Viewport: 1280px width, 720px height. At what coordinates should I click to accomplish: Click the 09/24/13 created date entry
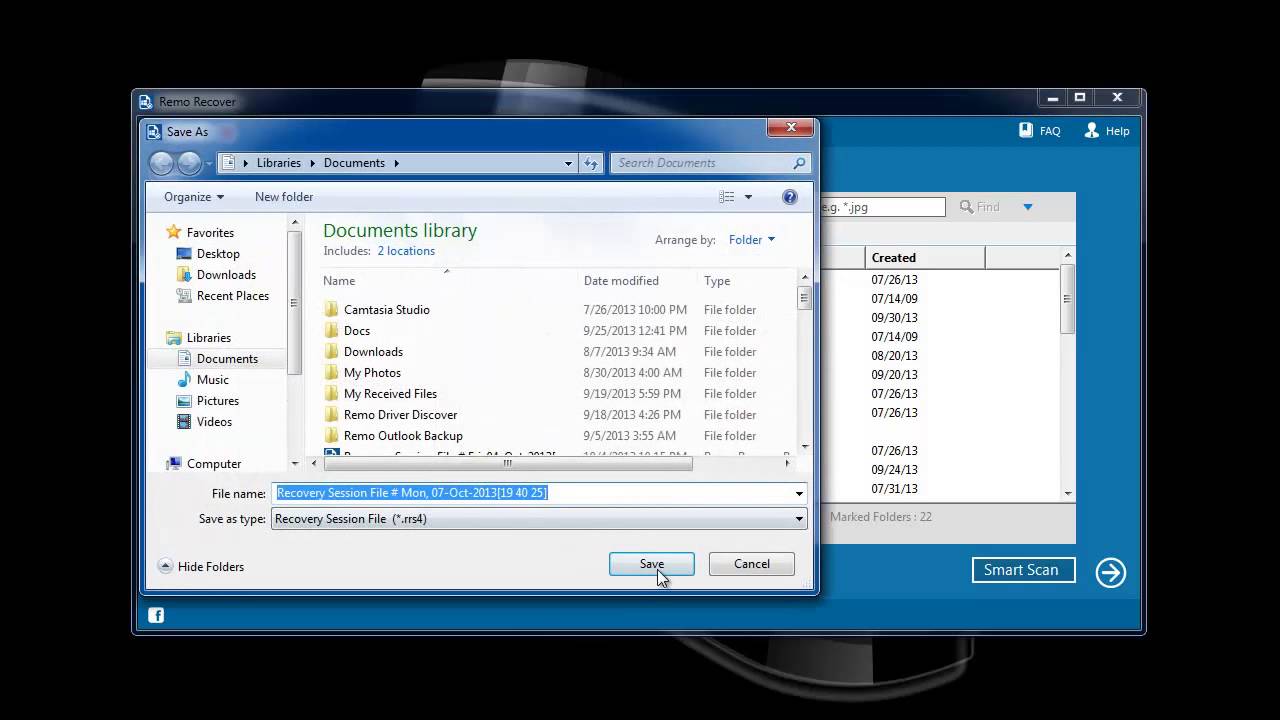[894, 470]
